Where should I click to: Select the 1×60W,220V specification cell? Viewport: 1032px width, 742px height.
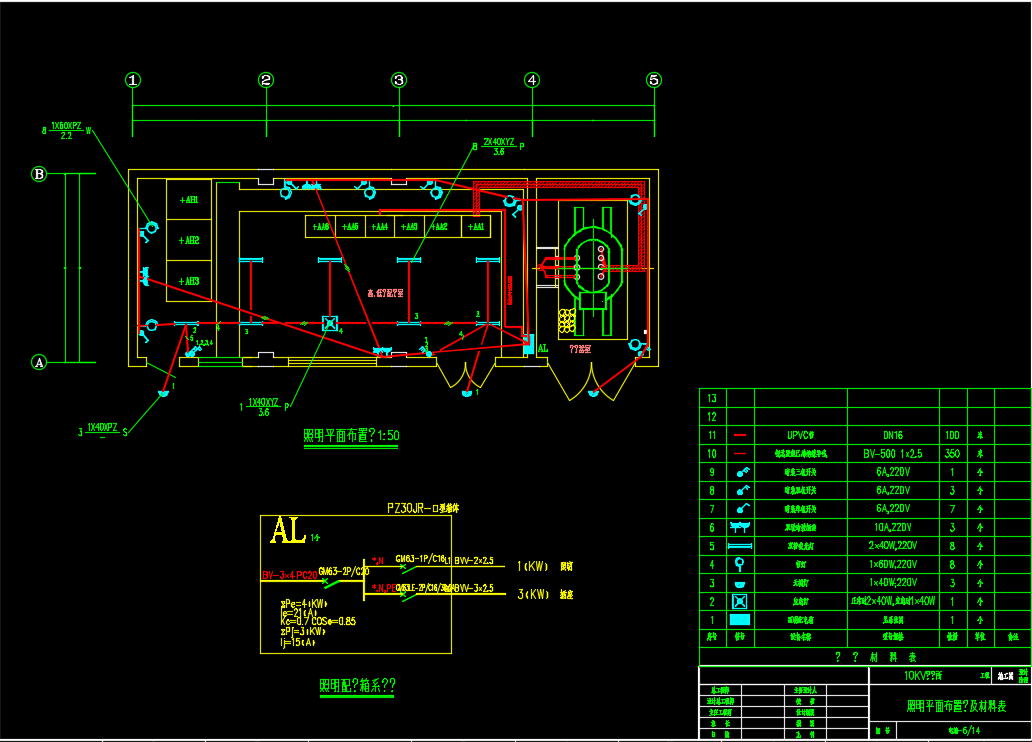(x=893, y=564)
